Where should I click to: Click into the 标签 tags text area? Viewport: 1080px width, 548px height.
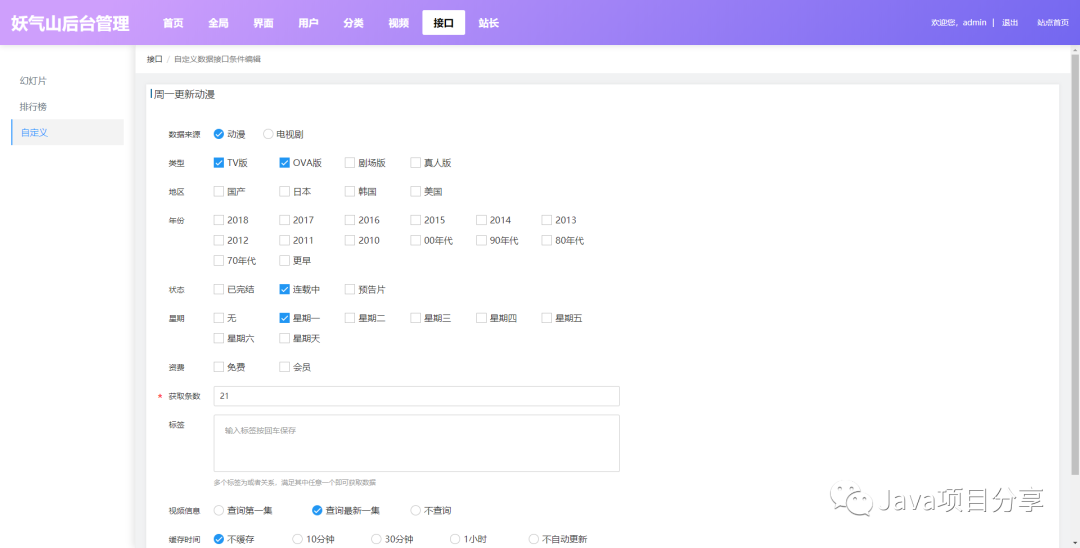(x=417, y=443)
